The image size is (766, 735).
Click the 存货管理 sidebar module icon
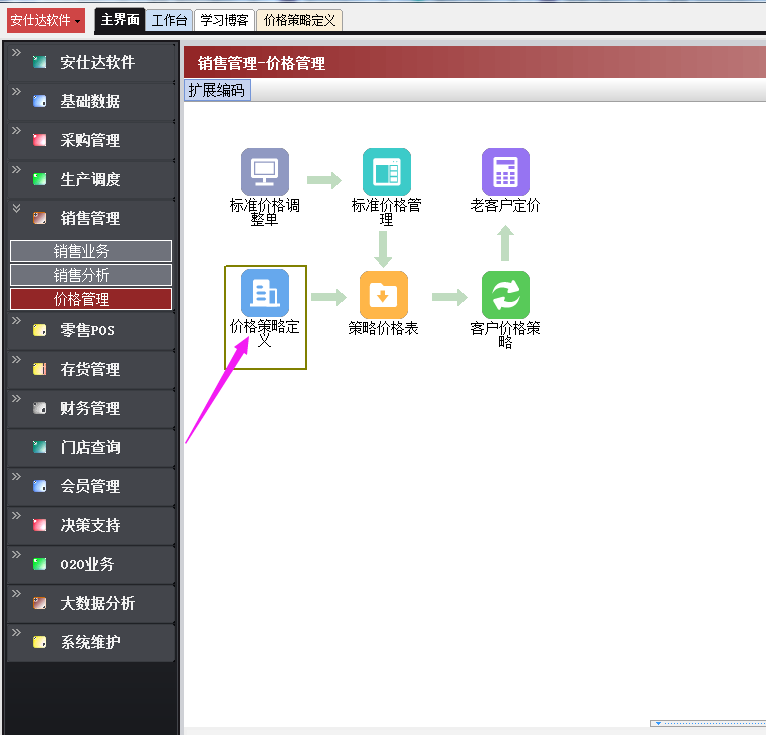click(x=40, y=369)
